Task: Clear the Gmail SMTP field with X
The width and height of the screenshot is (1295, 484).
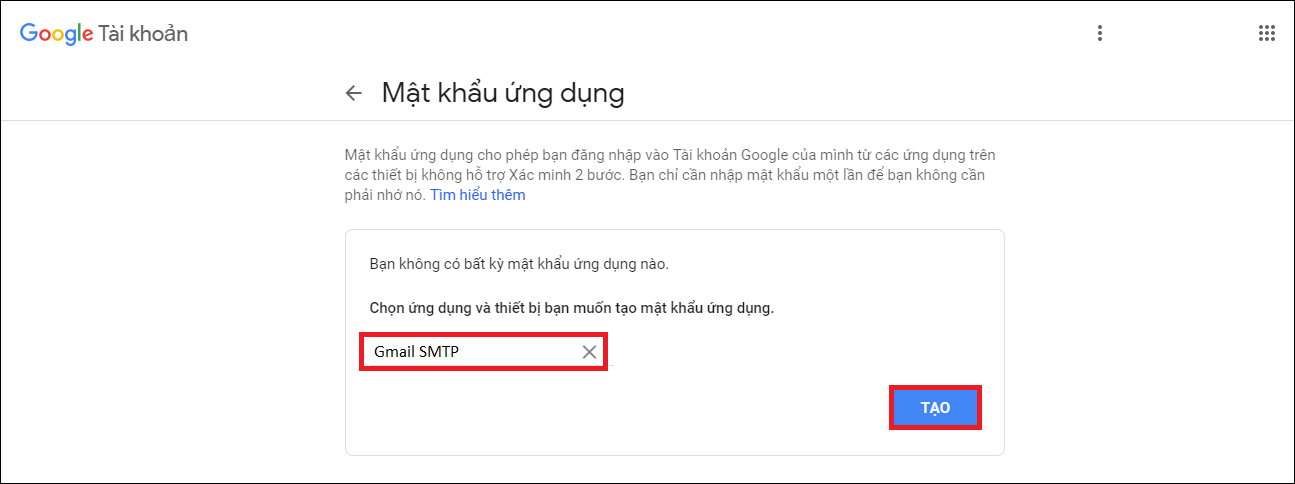Action: 589,352
